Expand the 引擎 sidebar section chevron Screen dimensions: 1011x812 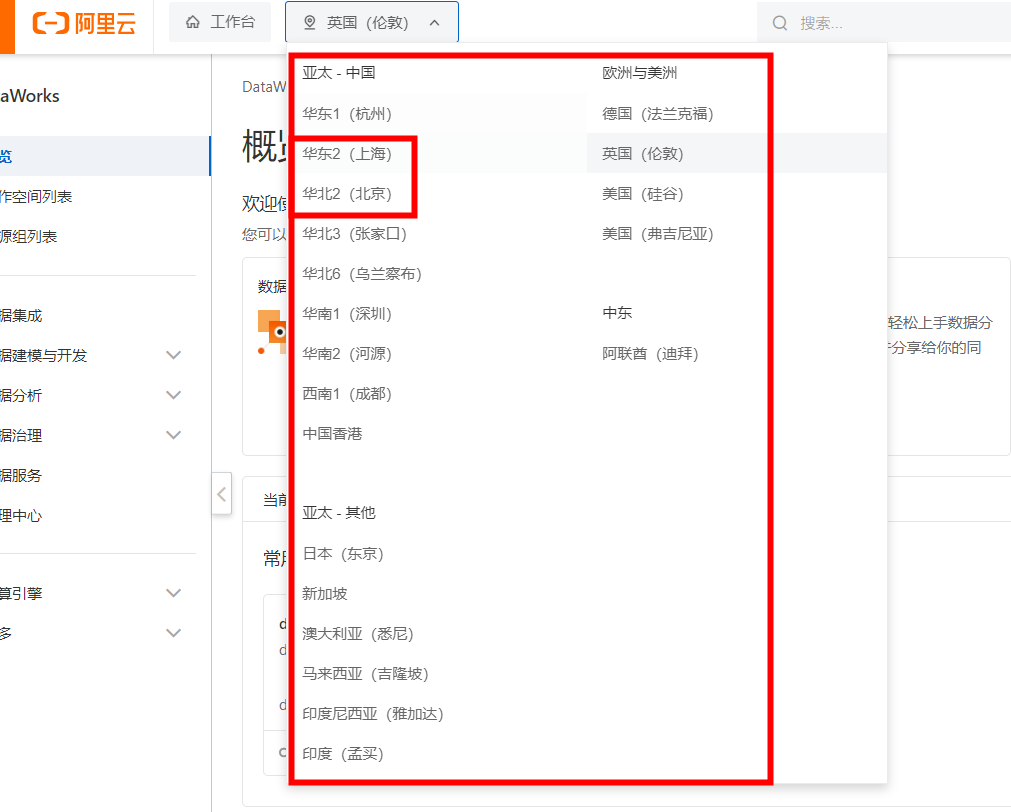point(173,593)
